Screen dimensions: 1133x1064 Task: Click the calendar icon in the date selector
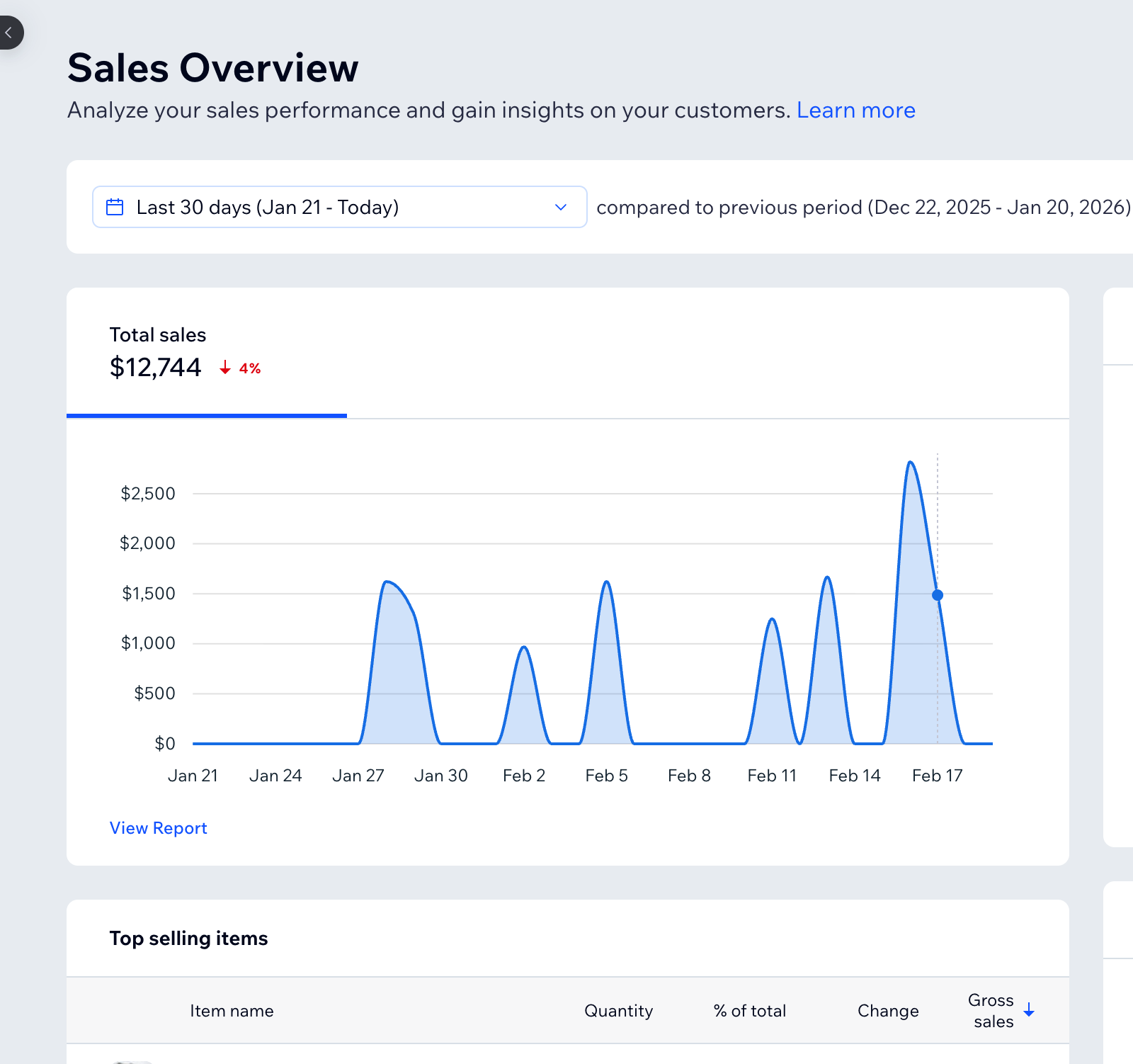coord(115,207)
